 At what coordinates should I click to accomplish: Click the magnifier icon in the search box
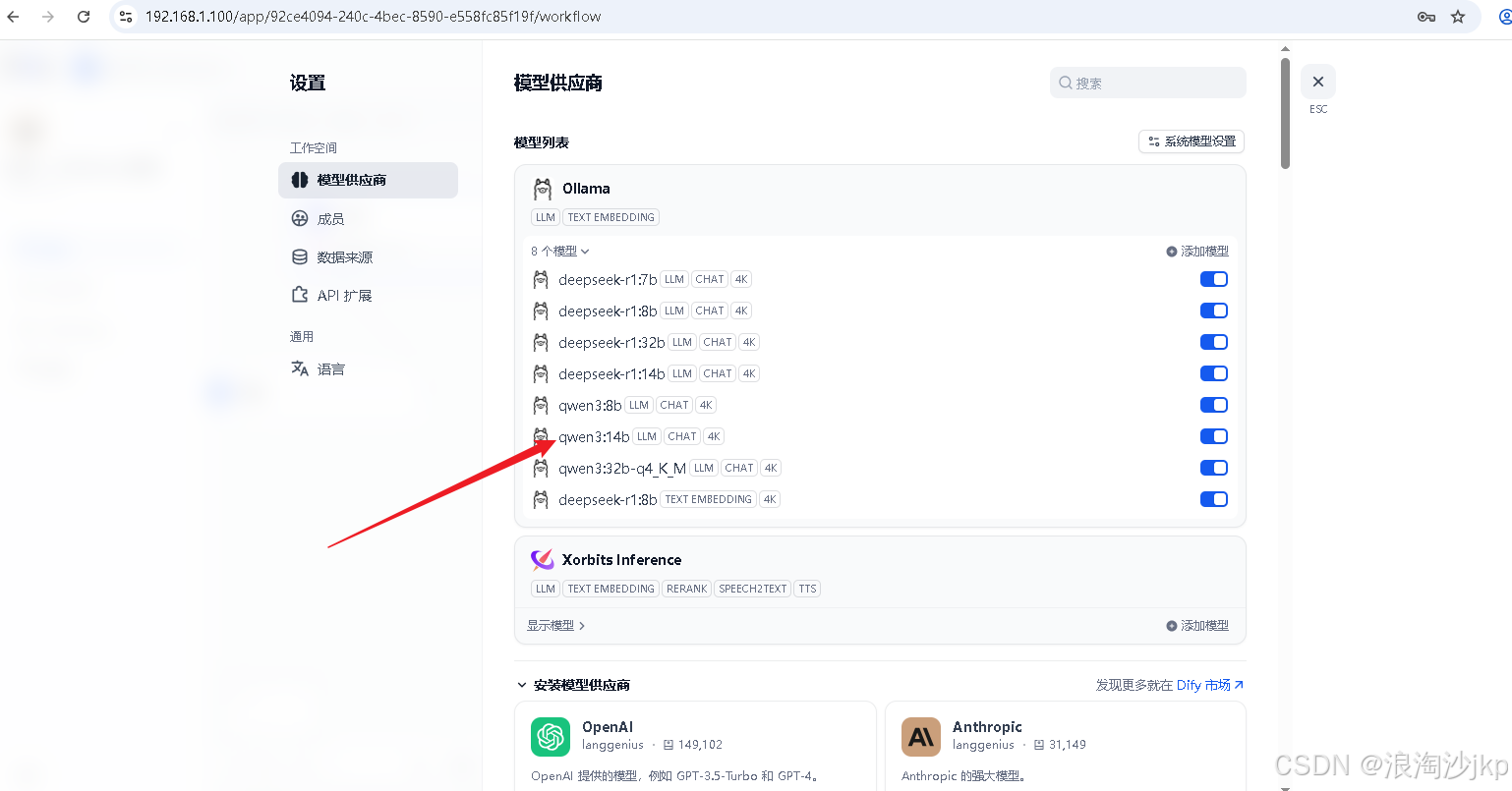tap(1066, 84)
